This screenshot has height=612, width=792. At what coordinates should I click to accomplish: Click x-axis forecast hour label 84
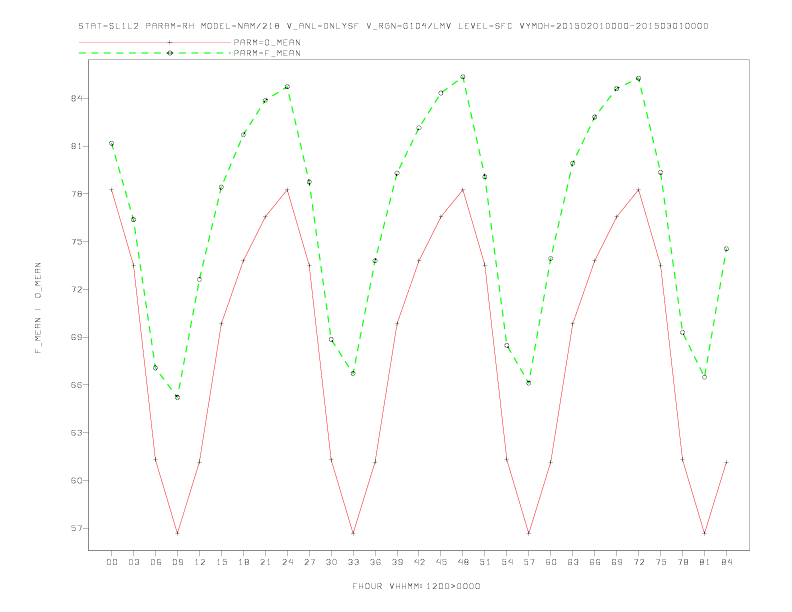[x=726, y=562]
